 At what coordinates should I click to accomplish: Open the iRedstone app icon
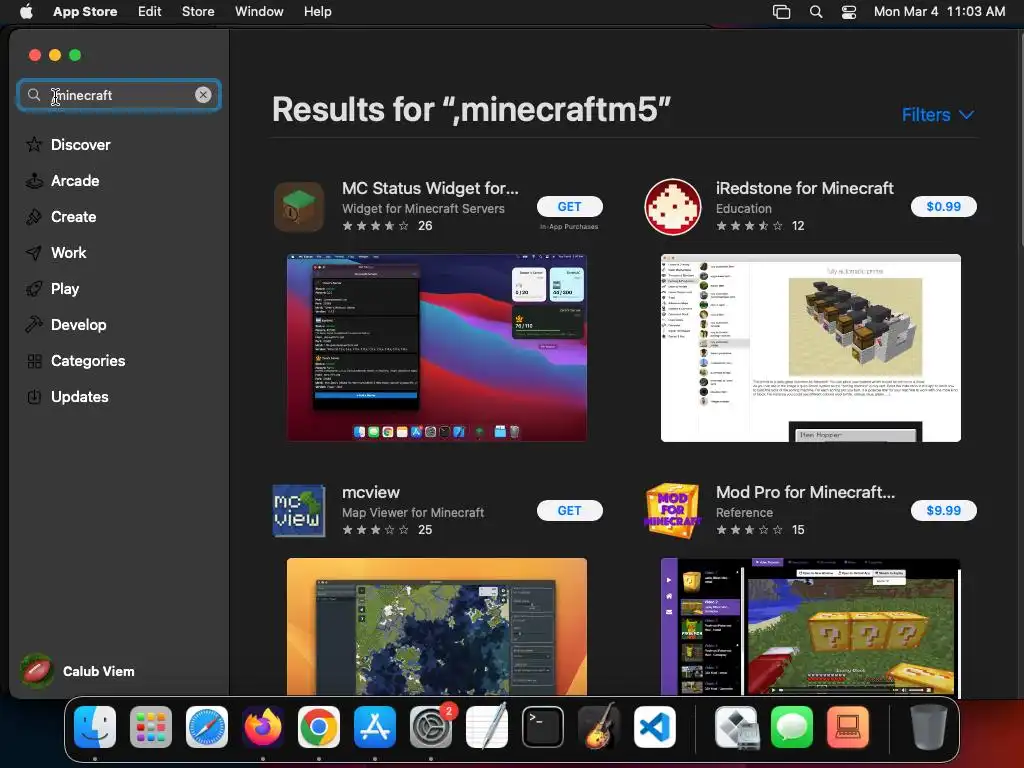673,207
